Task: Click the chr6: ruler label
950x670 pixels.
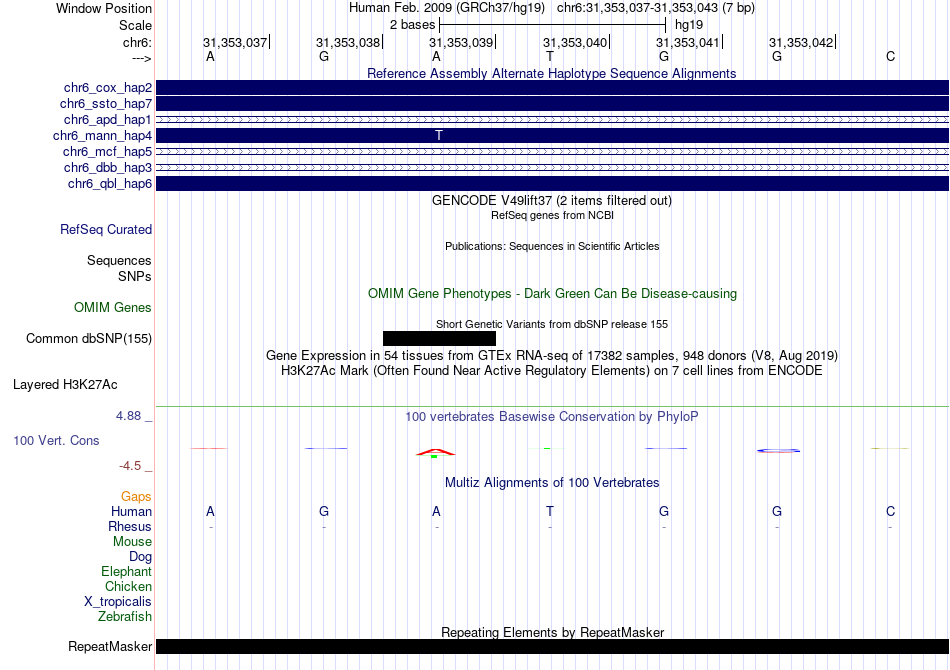Action: (137, 42)
